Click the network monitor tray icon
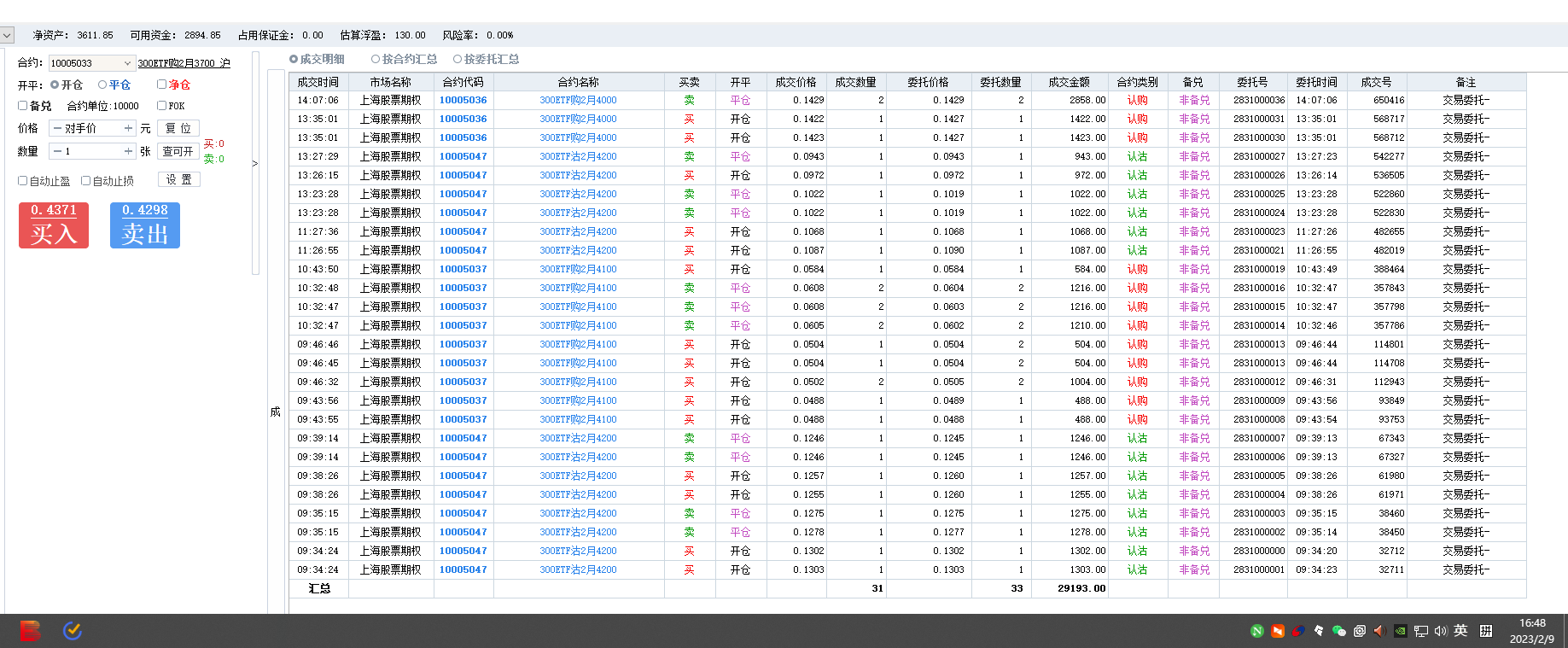This screenshot has width=1568, height=648. point(1421,631)
